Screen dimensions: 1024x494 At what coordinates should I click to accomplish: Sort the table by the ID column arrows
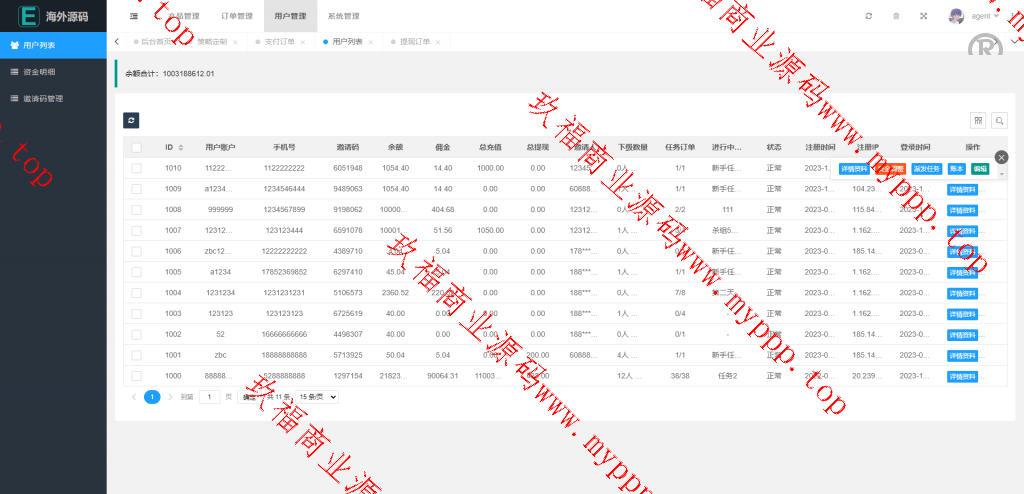[181, 147]
